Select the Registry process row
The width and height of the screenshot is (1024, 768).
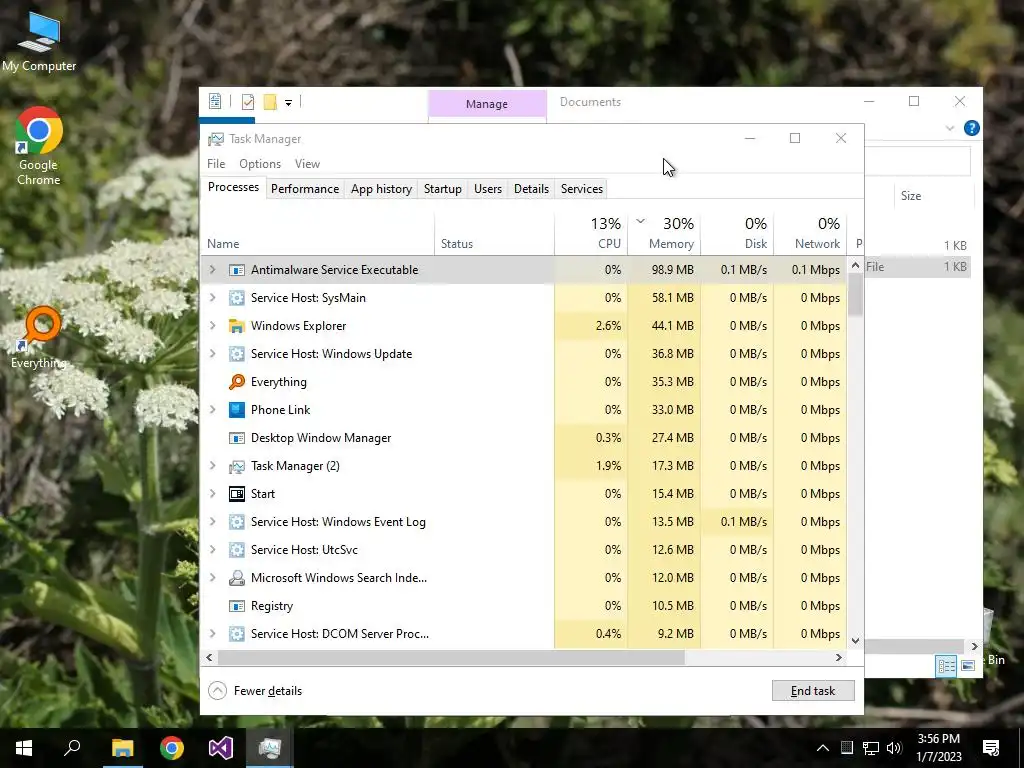pyautogui.click(x=524, y=605)
